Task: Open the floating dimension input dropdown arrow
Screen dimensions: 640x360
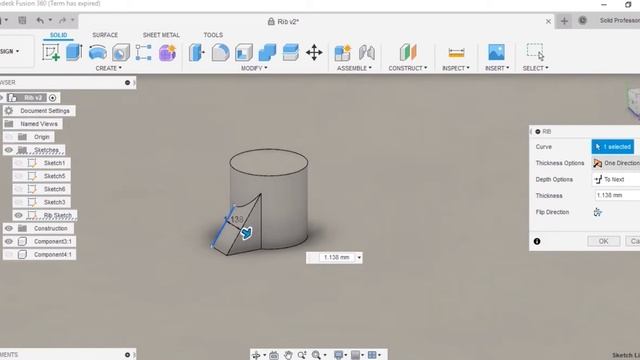Action: pos(359,258)
